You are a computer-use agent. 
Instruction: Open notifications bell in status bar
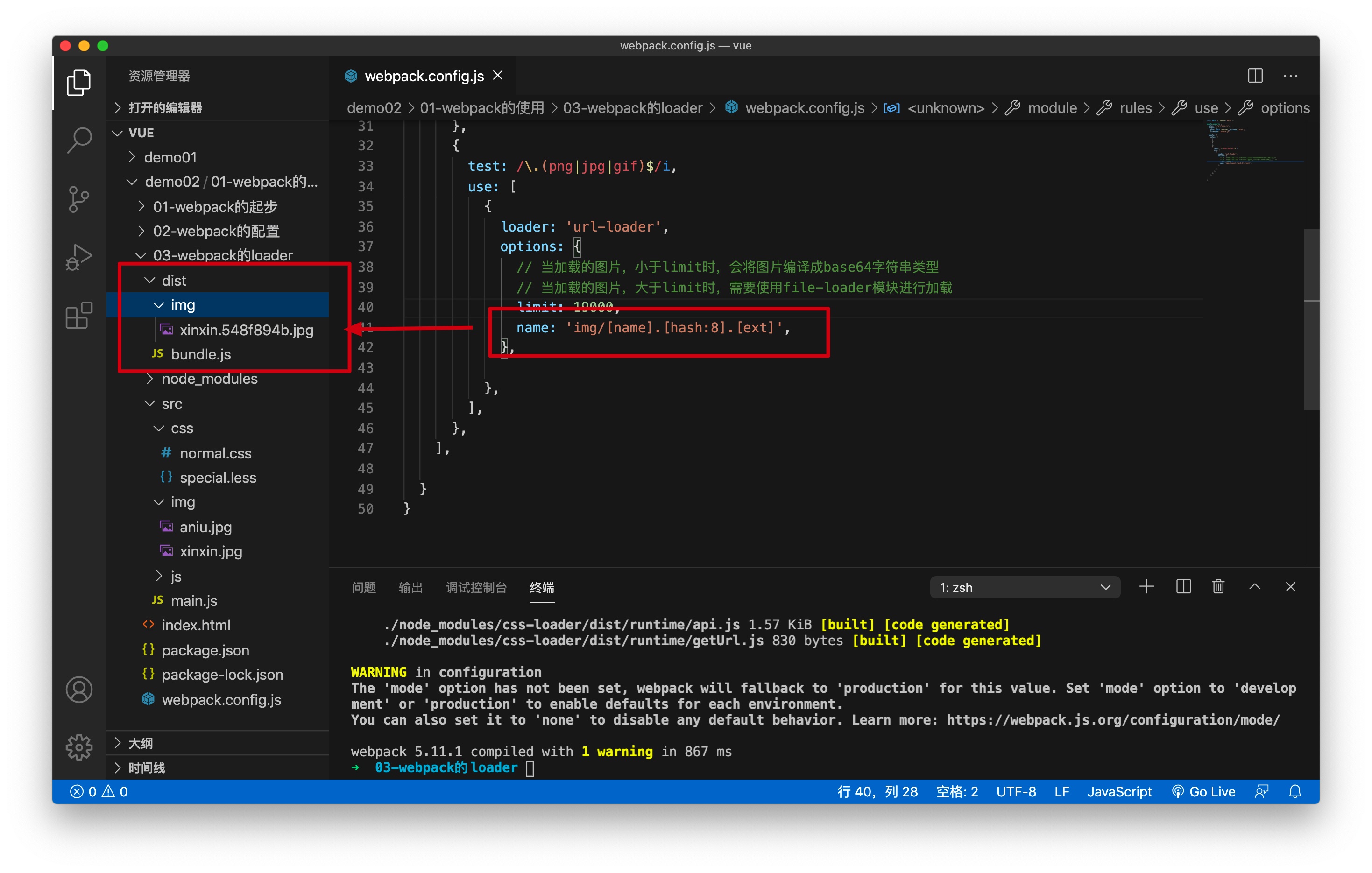(1295, 792)
